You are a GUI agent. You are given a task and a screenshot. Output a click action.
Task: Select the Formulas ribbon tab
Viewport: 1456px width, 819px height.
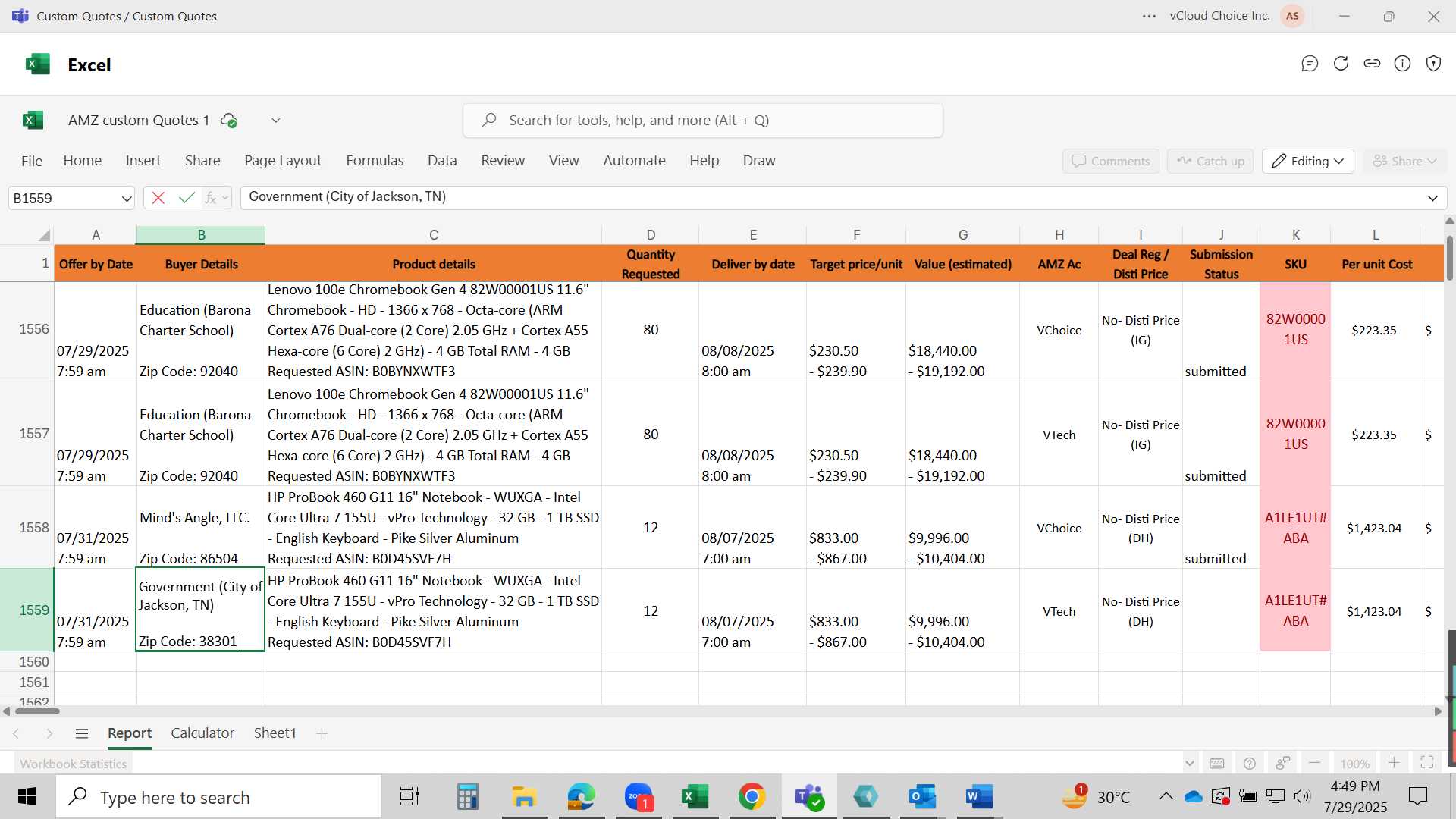coord(375,161)
